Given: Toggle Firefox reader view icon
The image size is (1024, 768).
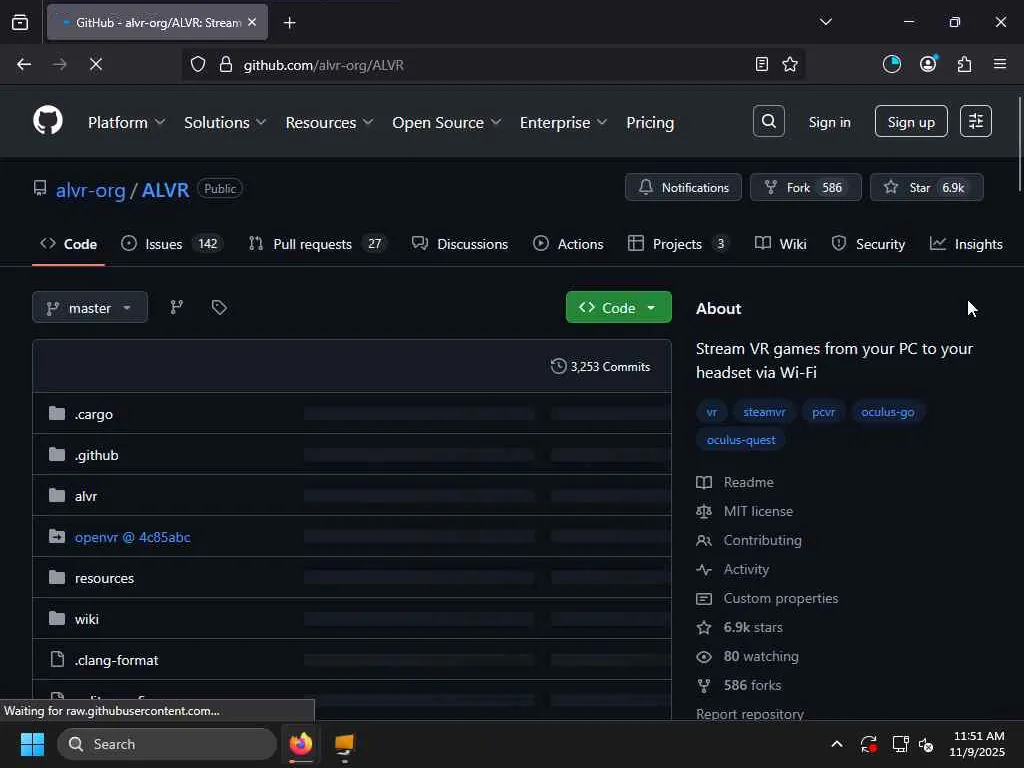Looking at the screenshot, I should (761, 64).
